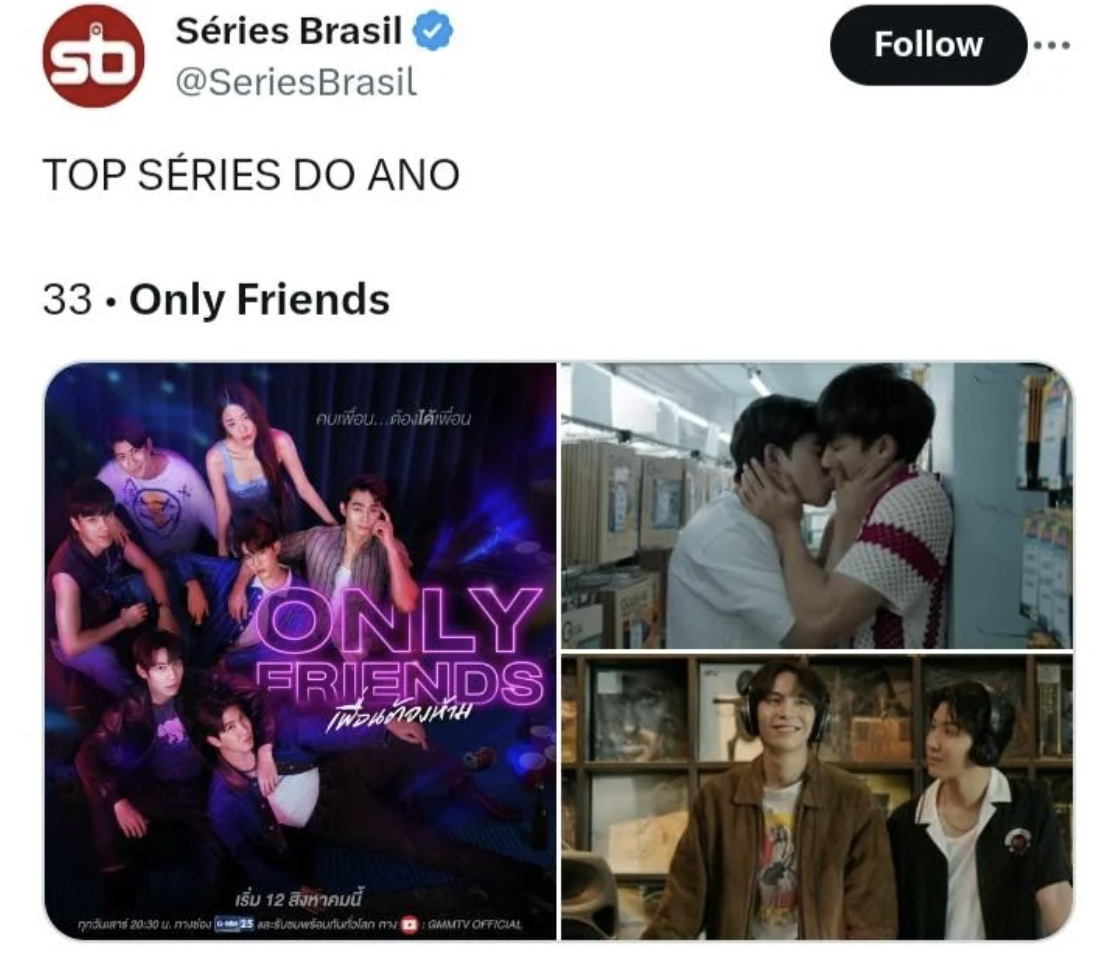Click the blue verified badge
This screenshot has height=976, width=1116.
pyautogui.click(x=433, y=31)
